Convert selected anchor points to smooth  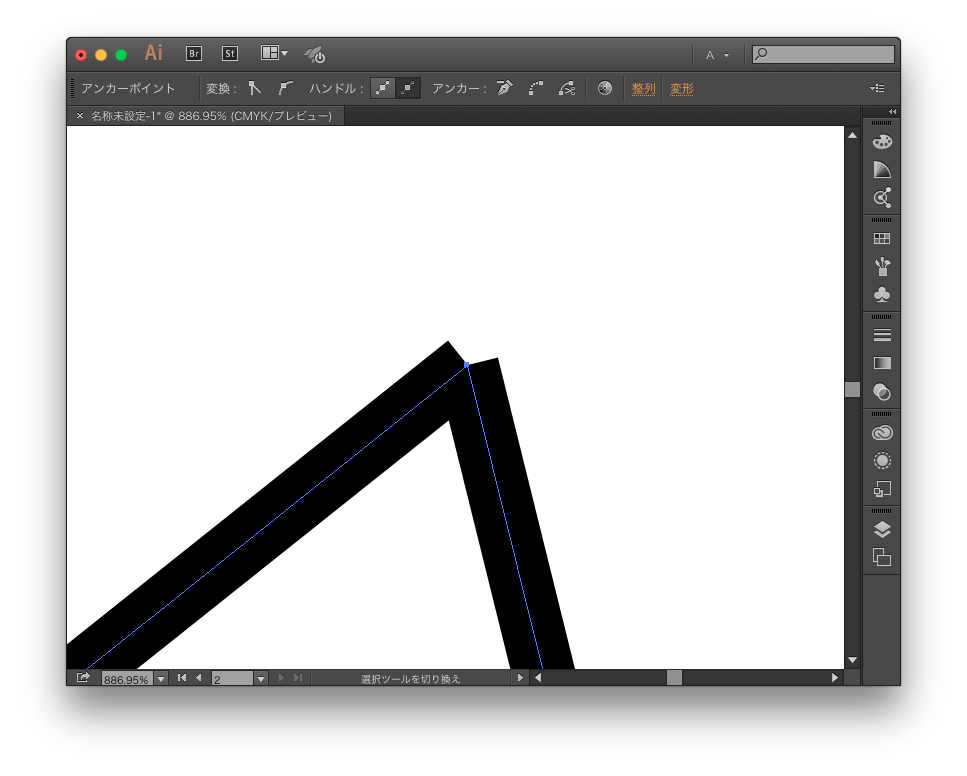(284, 88)
